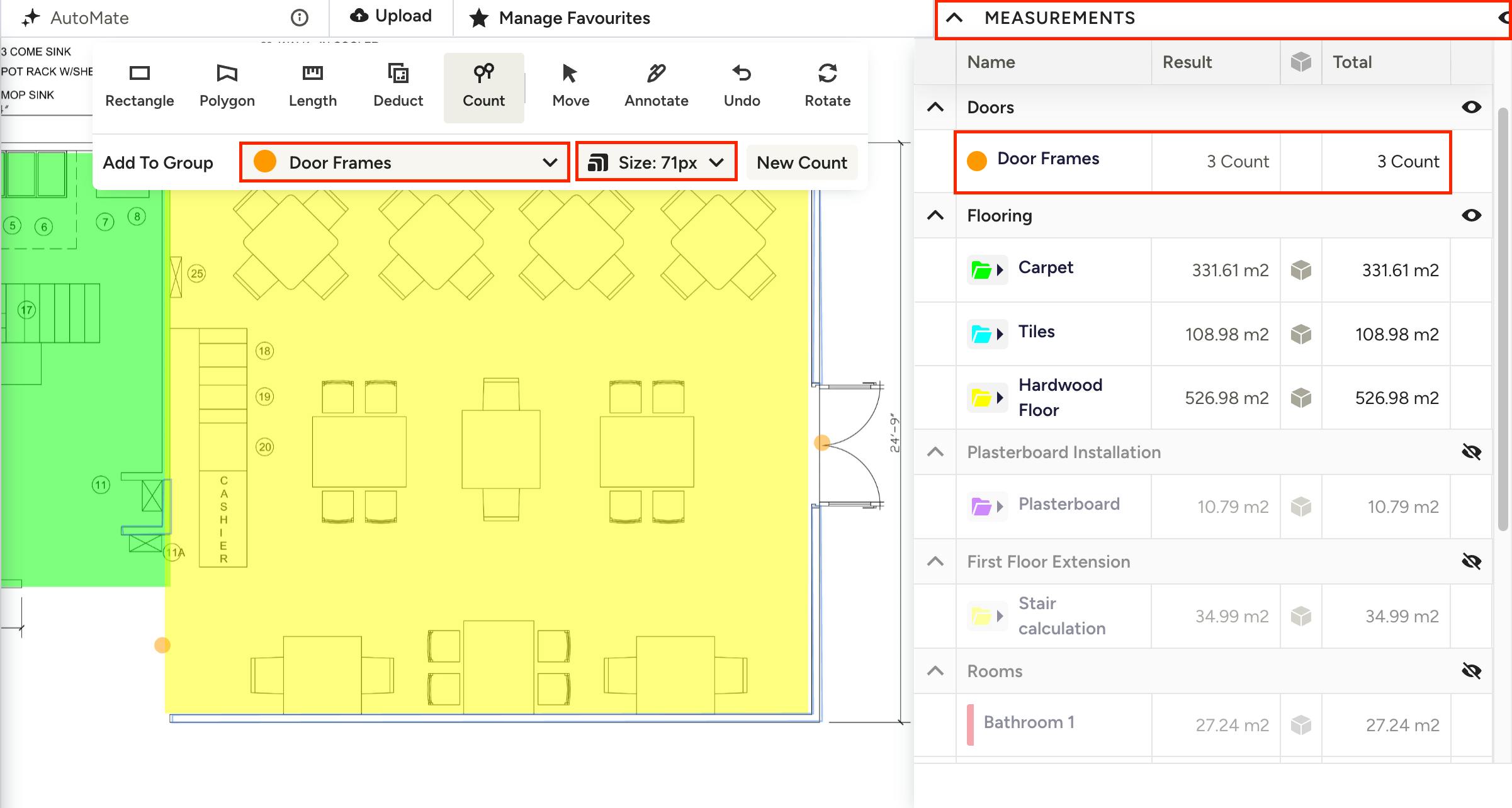The height and width of the screenshot is (808, 1512).
Task: Select the Rectangle measurement tool
Action: [x=139, y=87]
